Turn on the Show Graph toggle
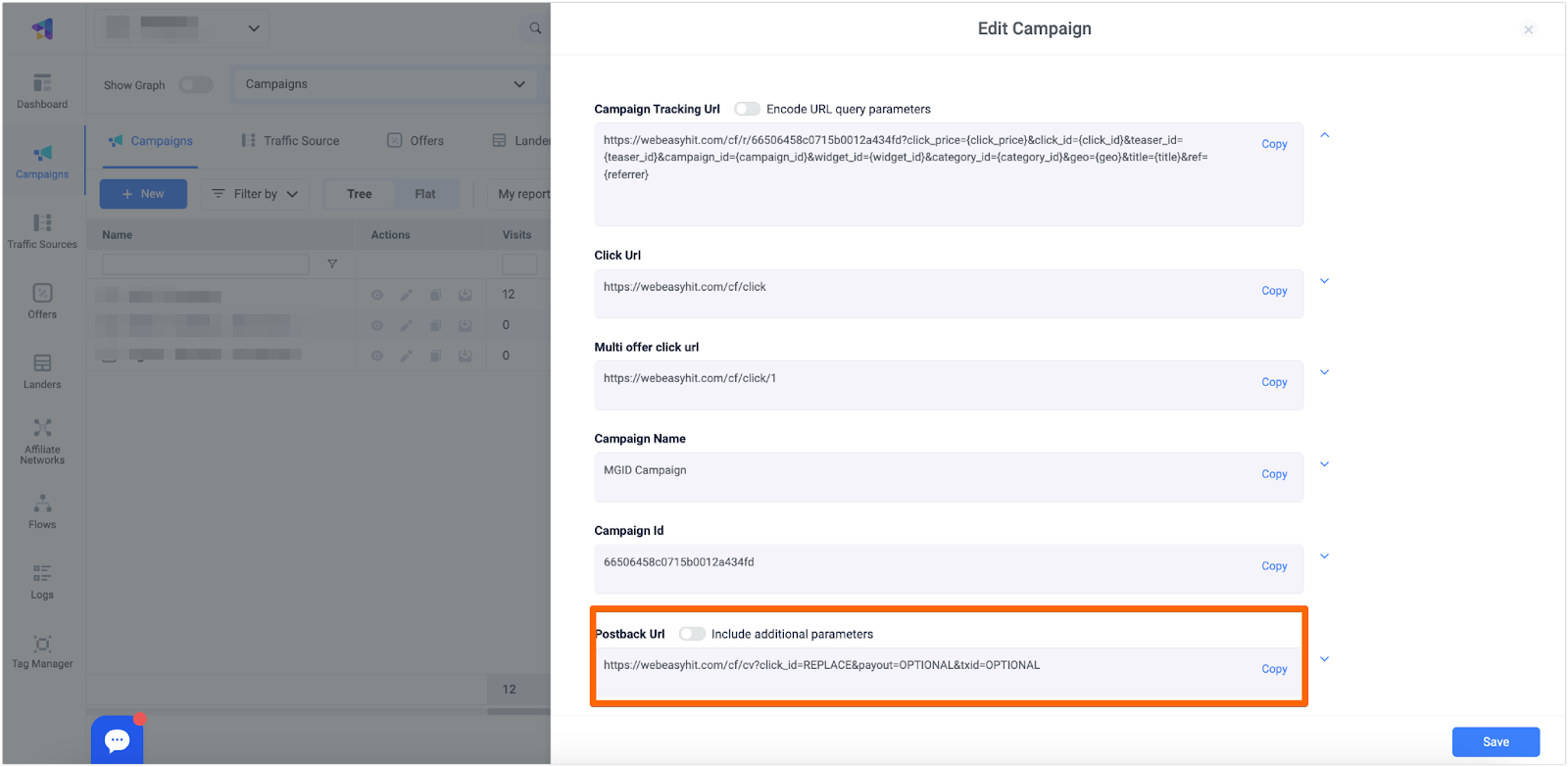This screenshot has height=767, width=1568. coord(196,85)
